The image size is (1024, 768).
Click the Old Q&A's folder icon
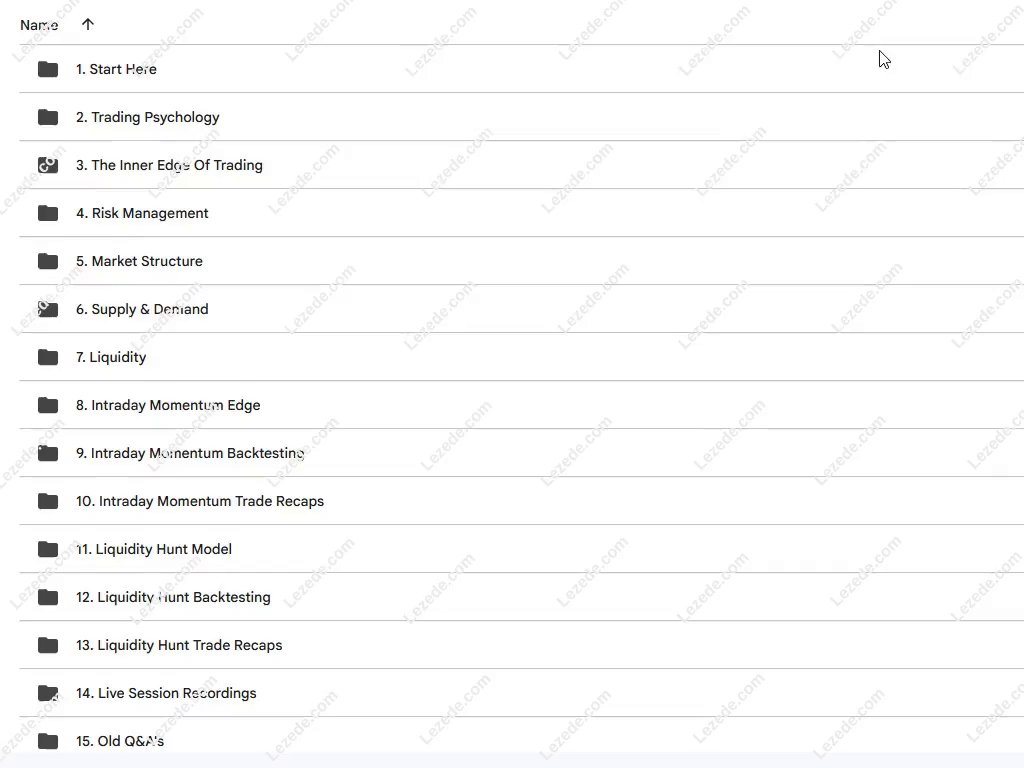coord(48,741)
